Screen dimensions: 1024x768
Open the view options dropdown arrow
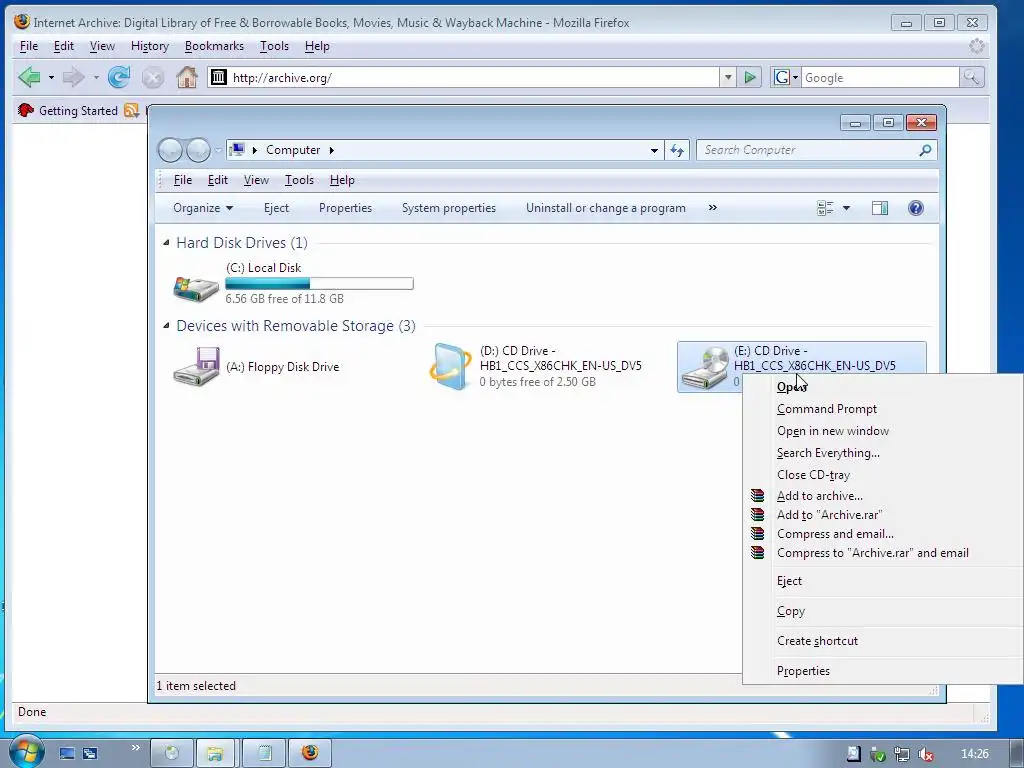(846, 208)
